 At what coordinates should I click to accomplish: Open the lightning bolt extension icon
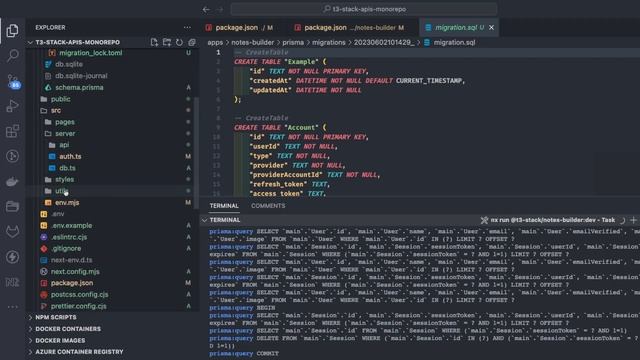[12, 257]
